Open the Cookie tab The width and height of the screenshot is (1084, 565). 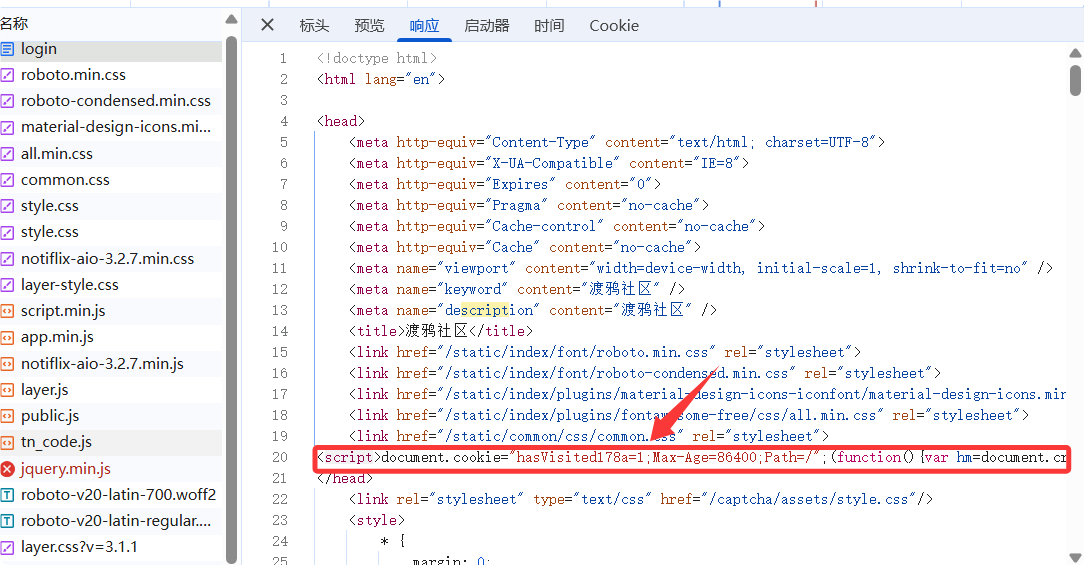(x=614, y=26)
